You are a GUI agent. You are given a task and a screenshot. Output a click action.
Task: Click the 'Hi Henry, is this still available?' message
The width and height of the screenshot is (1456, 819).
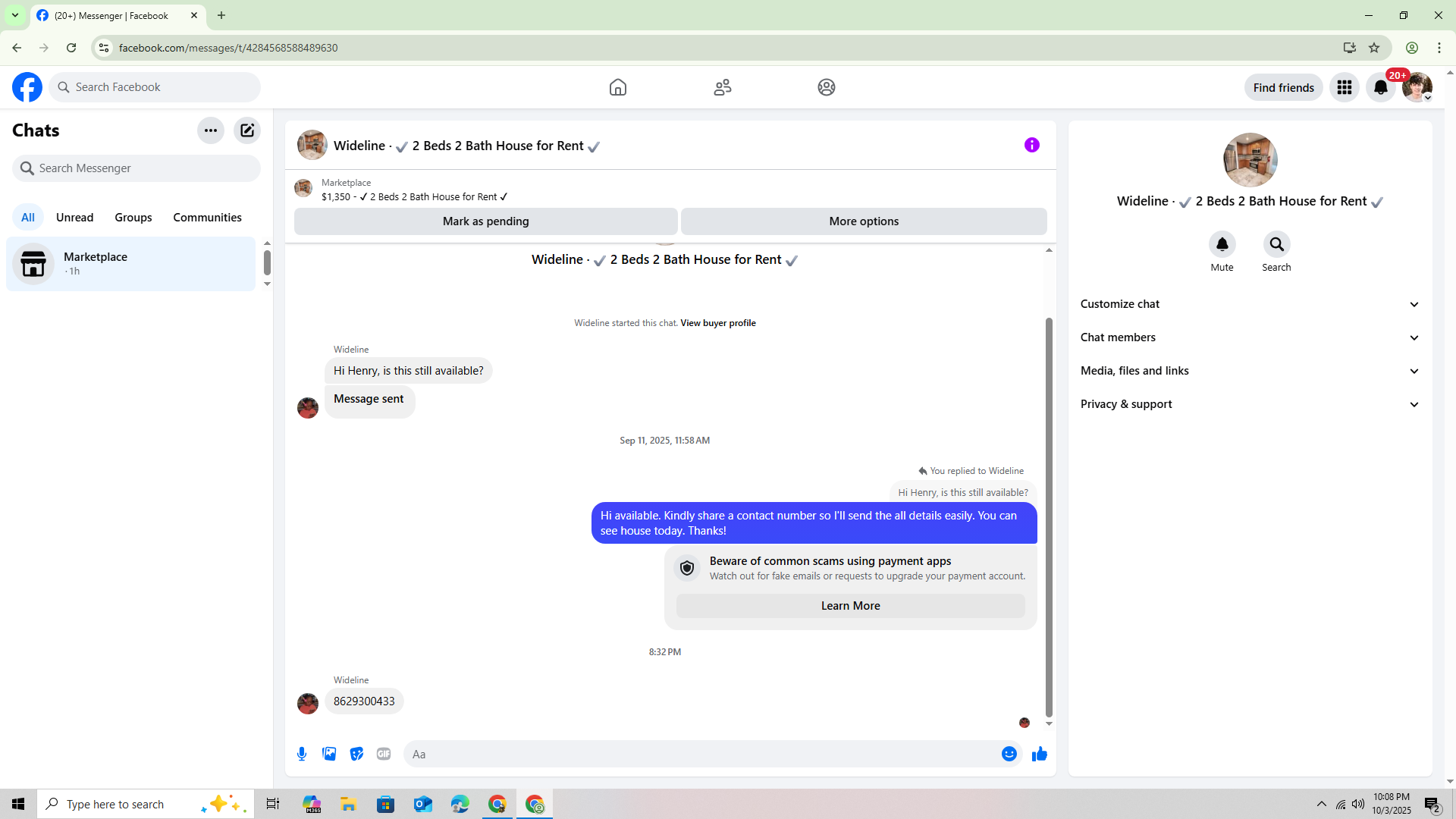(x=409, y=371)
